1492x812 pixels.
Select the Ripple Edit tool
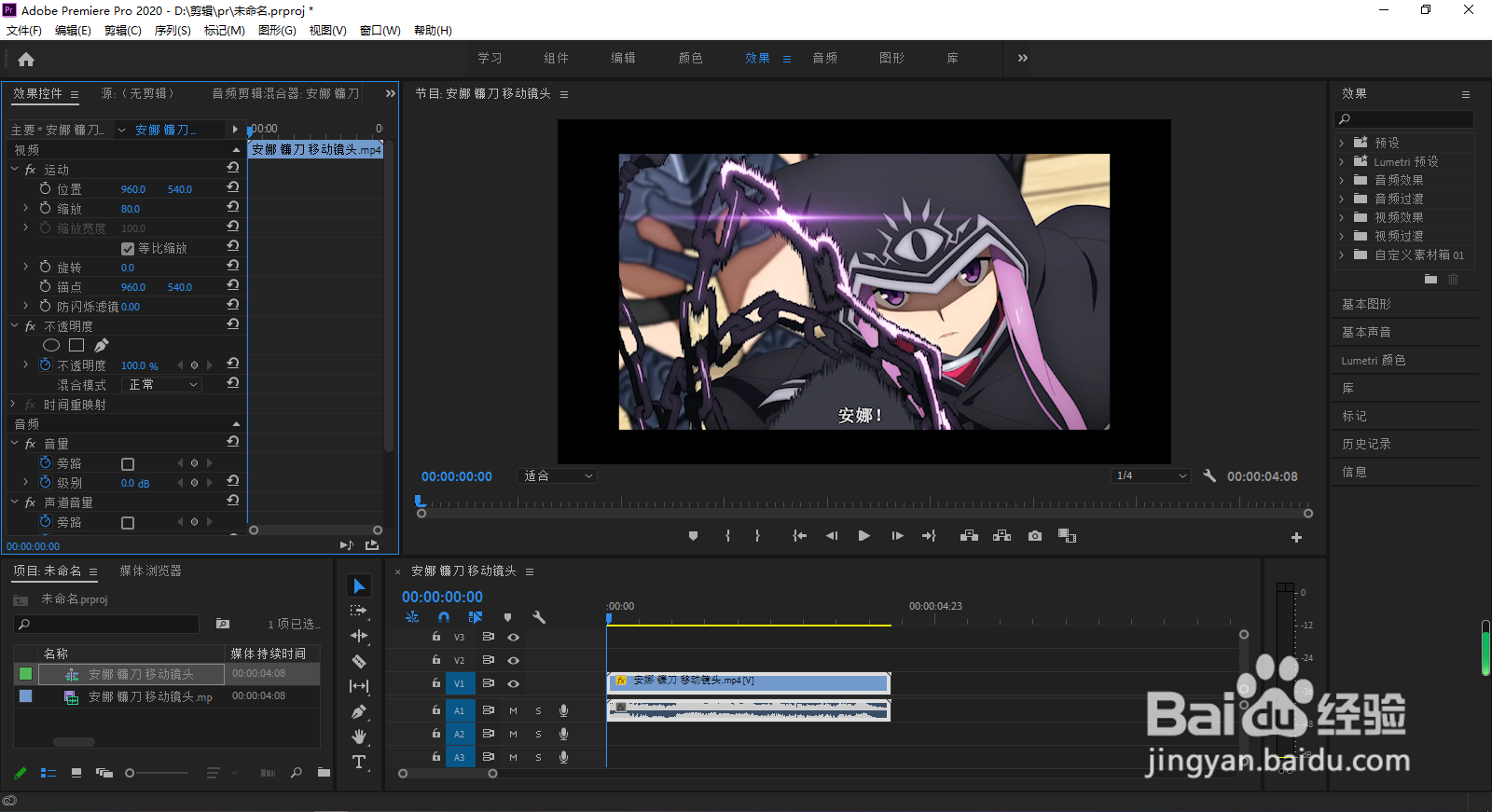[x=359, y=636]
